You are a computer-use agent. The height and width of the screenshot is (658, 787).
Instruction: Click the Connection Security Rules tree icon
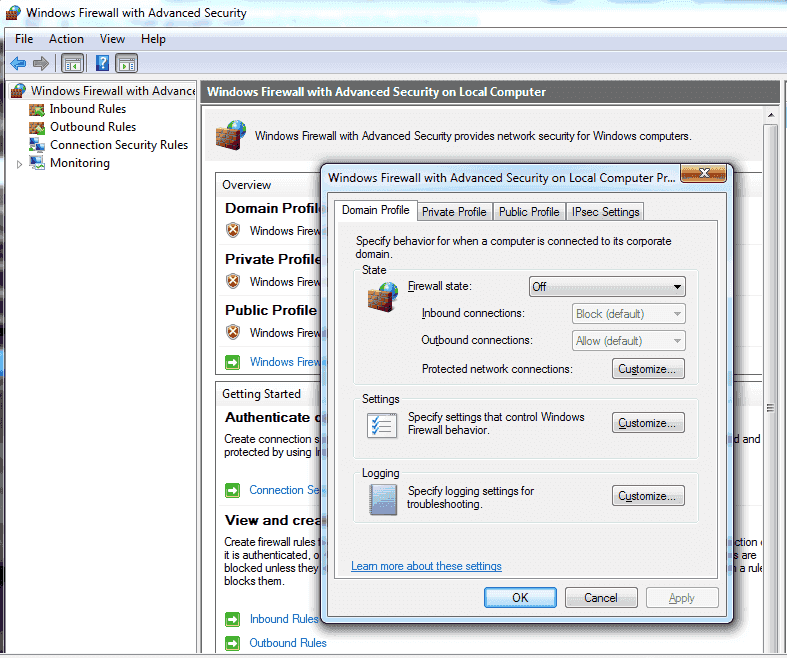click(x=37, y=145)
